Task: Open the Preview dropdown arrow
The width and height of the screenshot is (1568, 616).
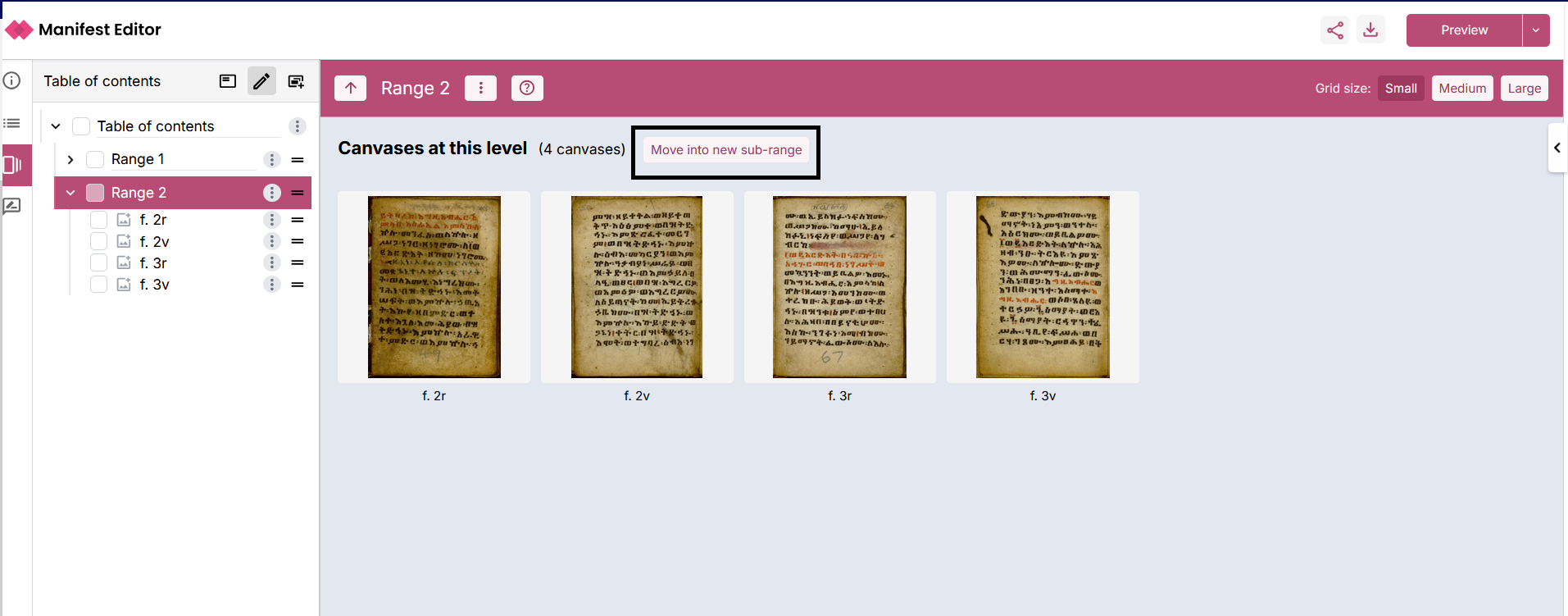Action: [x=1535, y=30]
